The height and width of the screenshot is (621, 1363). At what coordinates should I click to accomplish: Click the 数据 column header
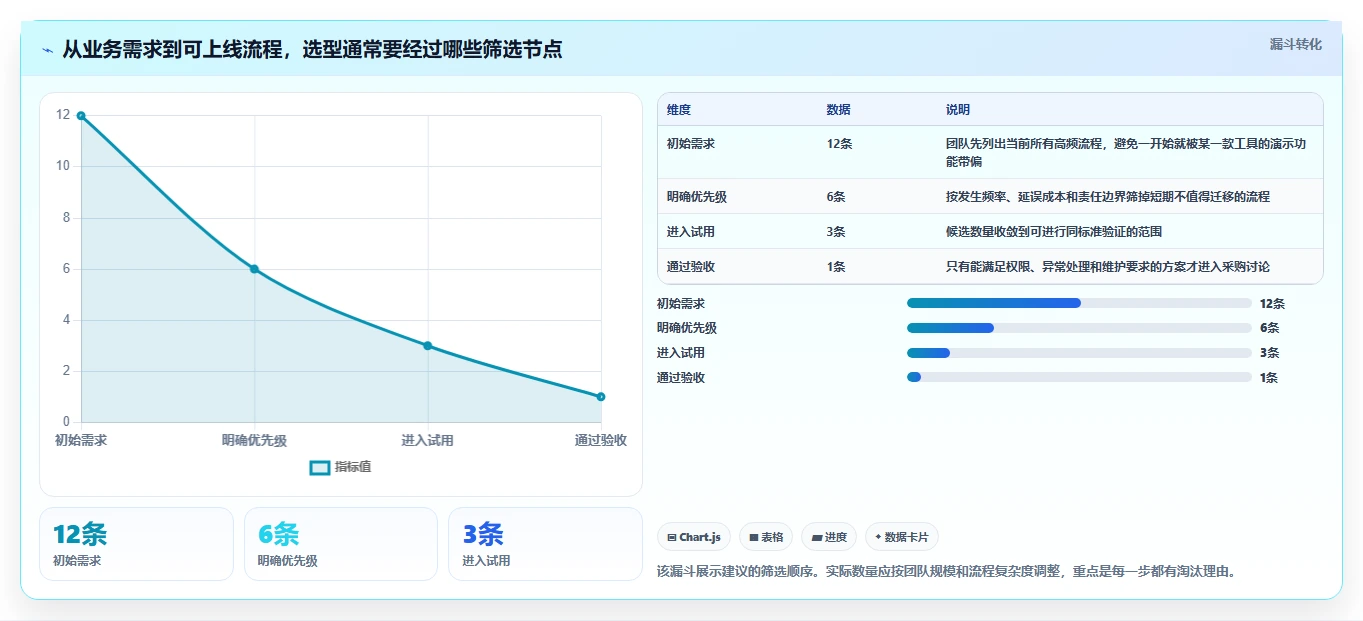(x=839, y=110)
